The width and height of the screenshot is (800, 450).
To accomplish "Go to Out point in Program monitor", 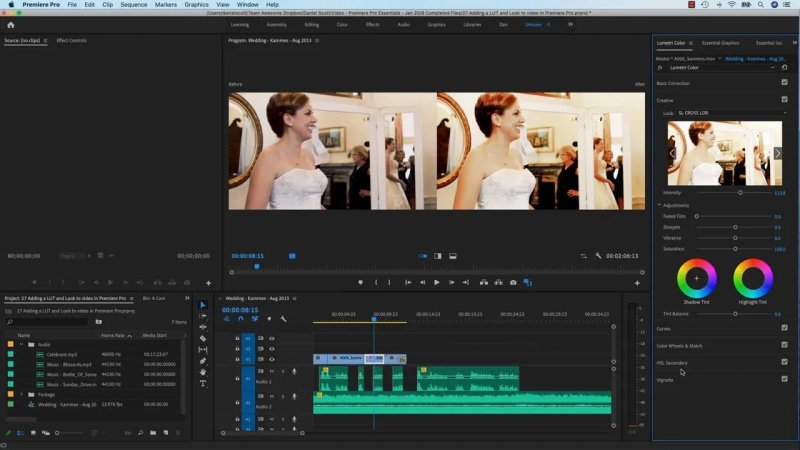I will 466,282.
